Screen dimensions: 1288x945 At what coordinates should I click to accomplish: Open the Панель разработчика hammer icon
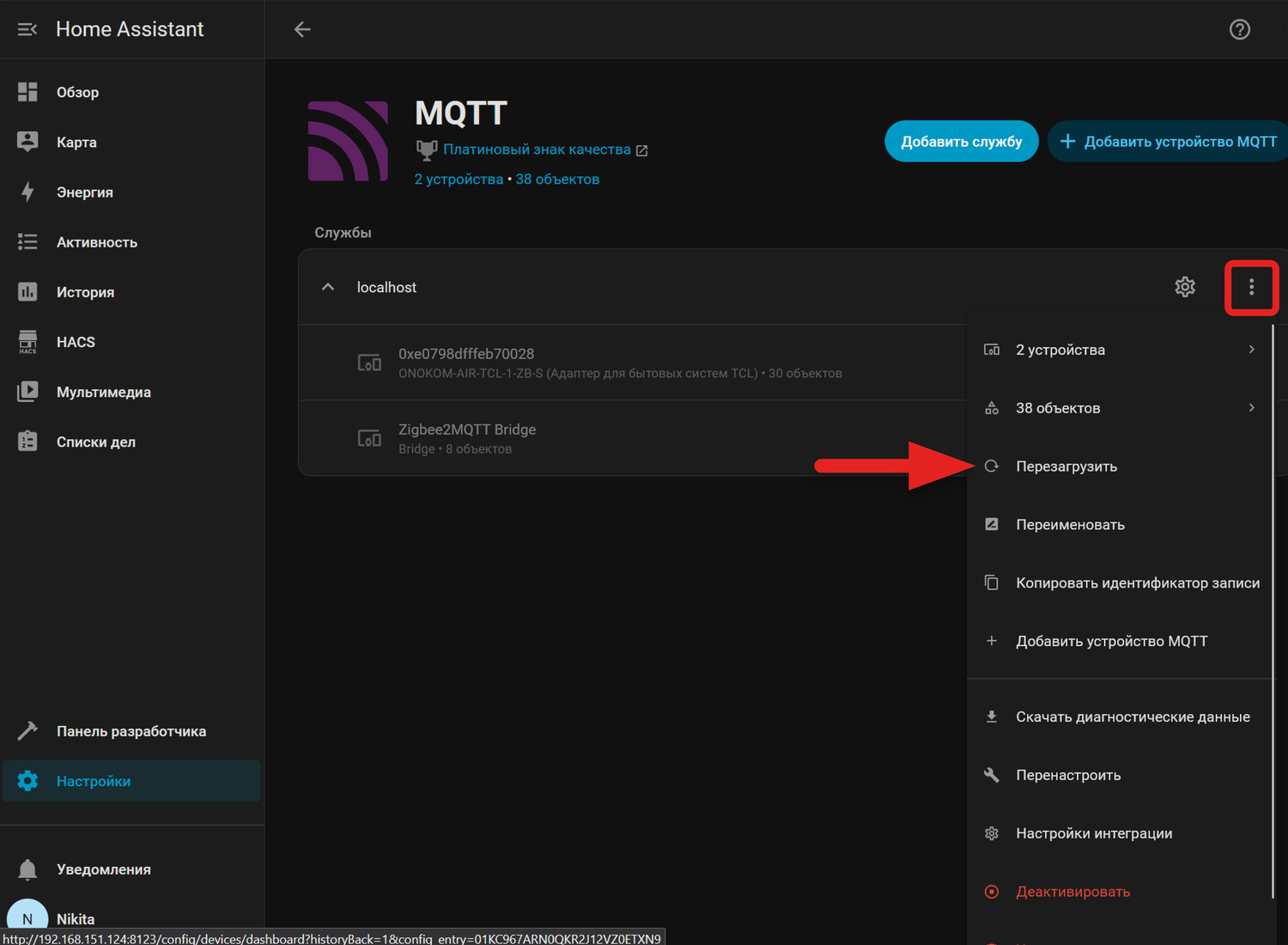(x=27, y=731)
